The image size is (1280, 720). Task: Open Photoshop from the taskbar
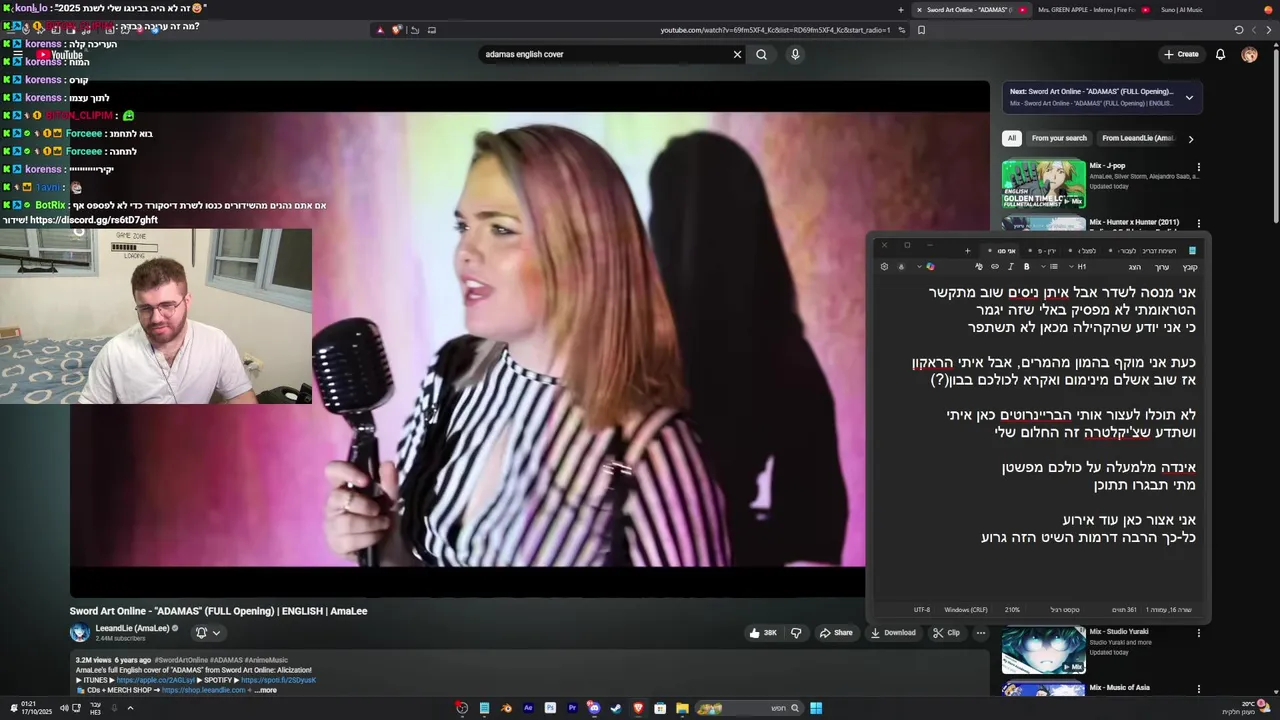click(x=550, y=708)
